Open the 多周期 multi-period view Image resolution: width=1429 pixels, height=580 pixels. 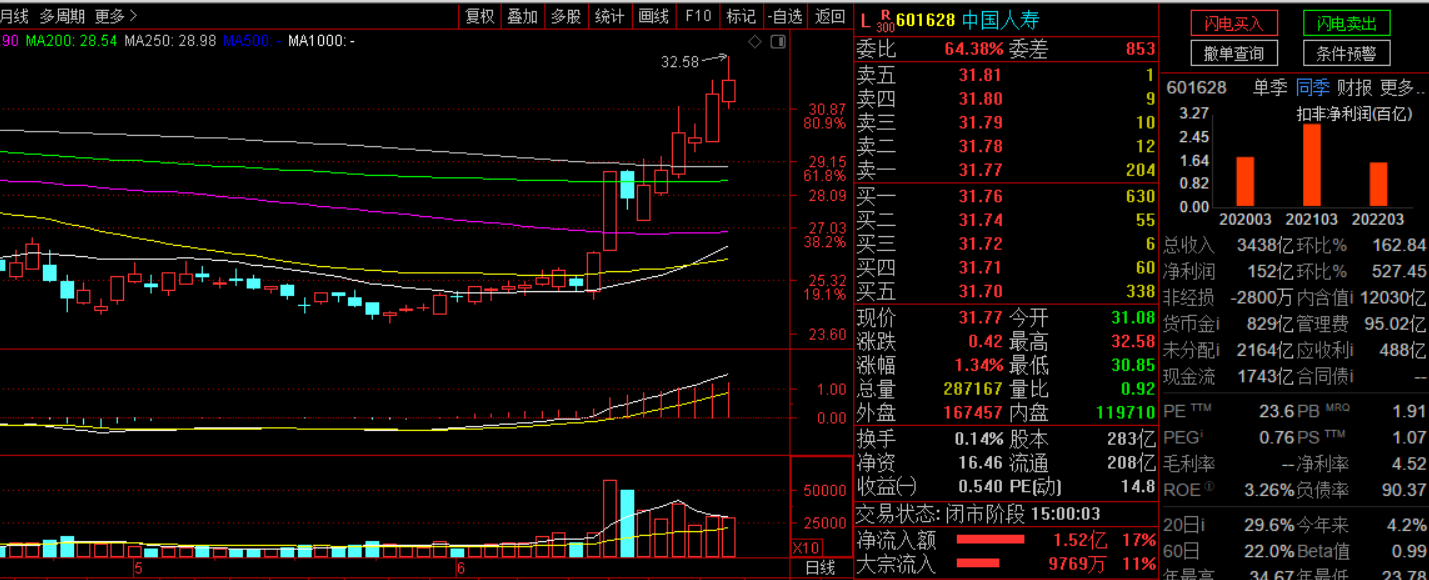pyautogui.click(x=62, y=16)
